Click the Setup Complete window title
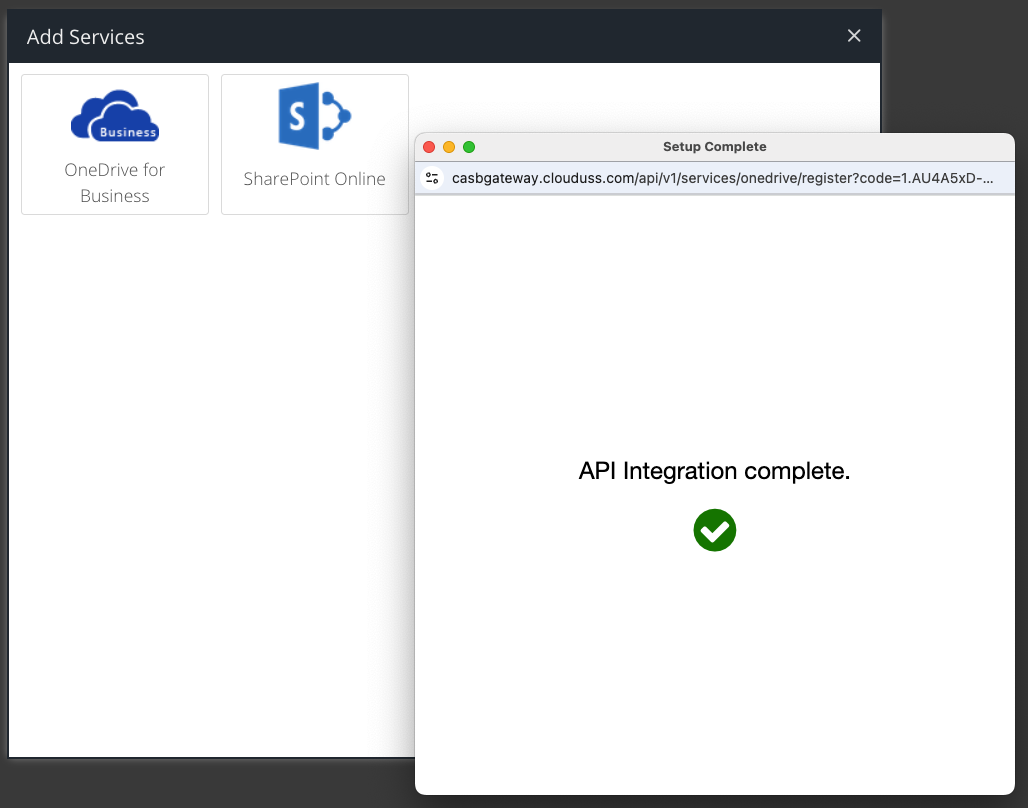Screen dimensions: 1028x808 pyautogui.click(x=715, y=147)
